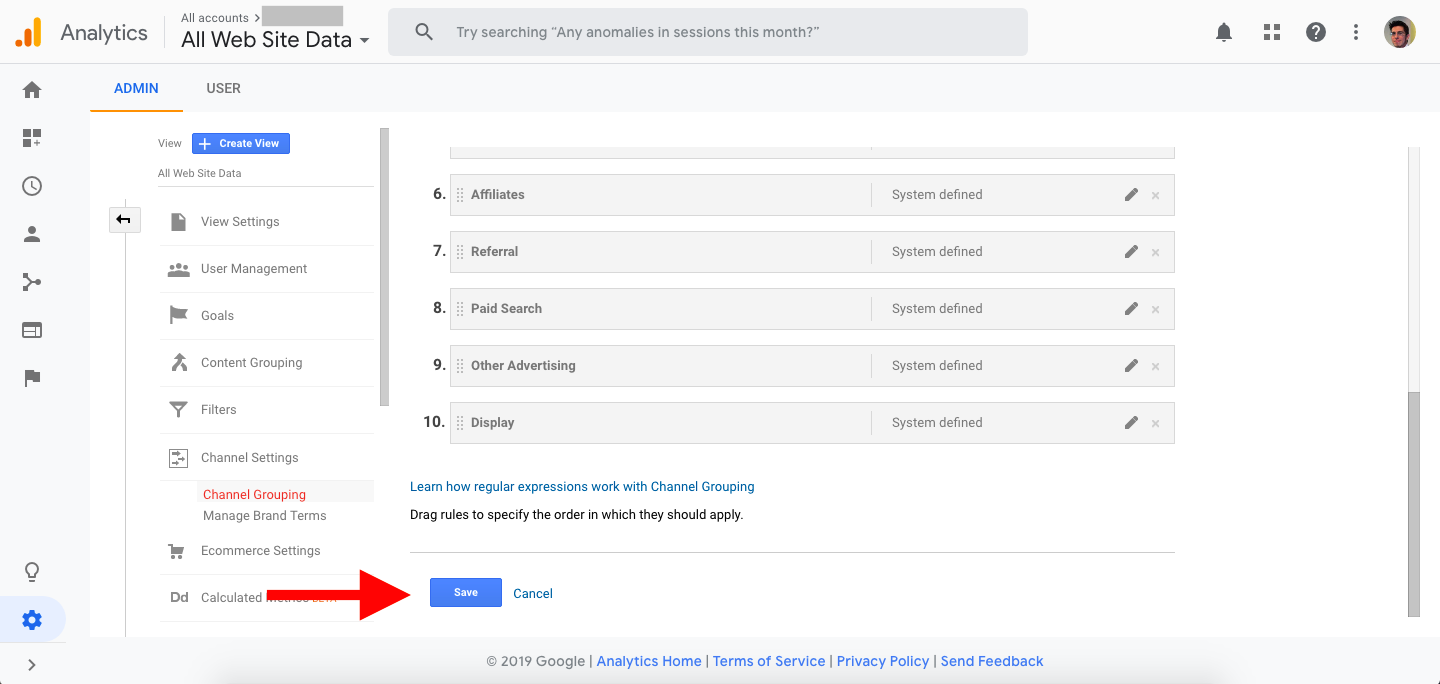The height and width of the screenshot is (684, 1440).
Task: Open the regular expressions with Channel Grouping link
Action: [582, 486]
